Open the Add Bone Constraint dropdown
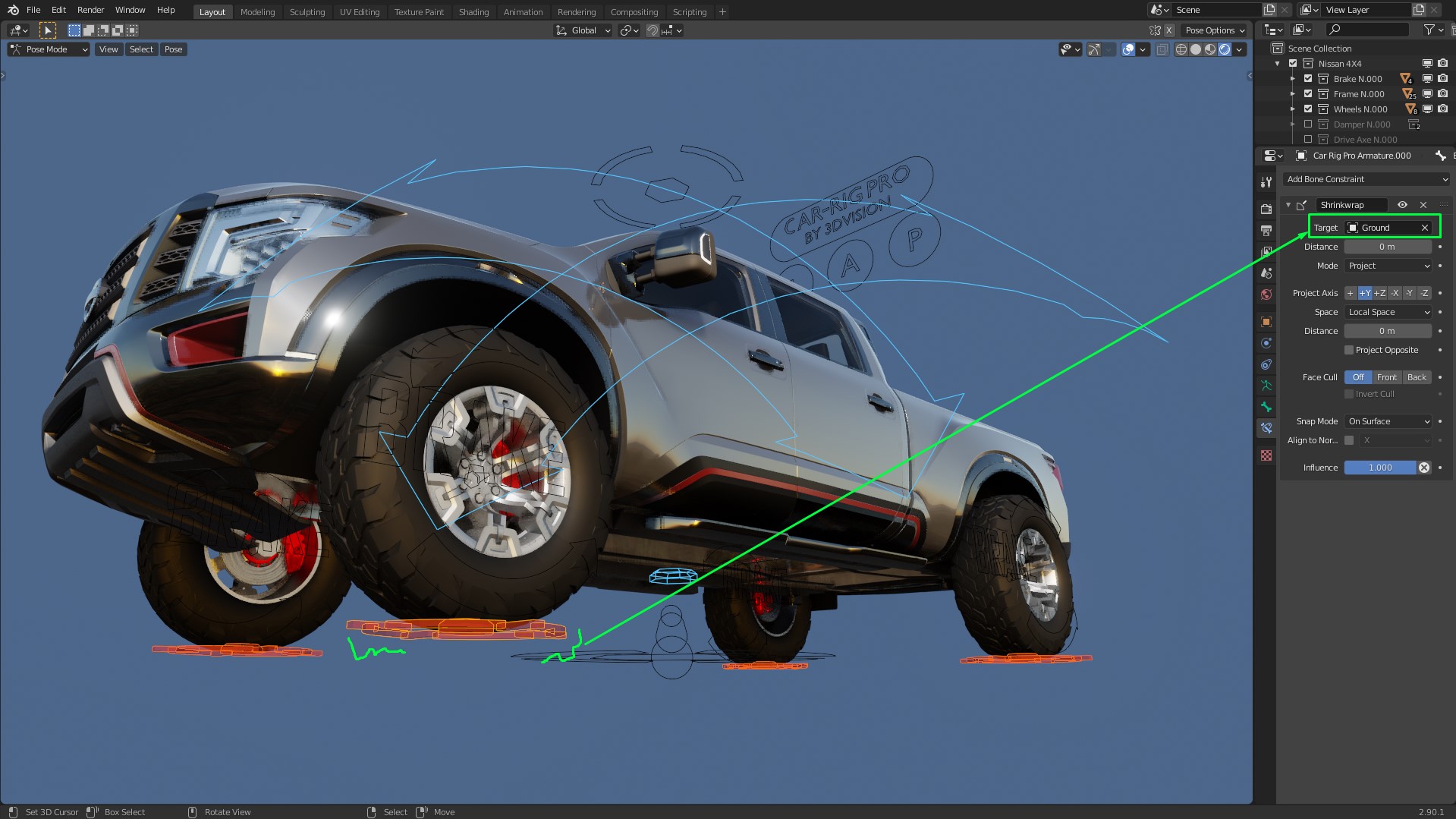Screen dimensions: 1456x819 click(1367, 179)
